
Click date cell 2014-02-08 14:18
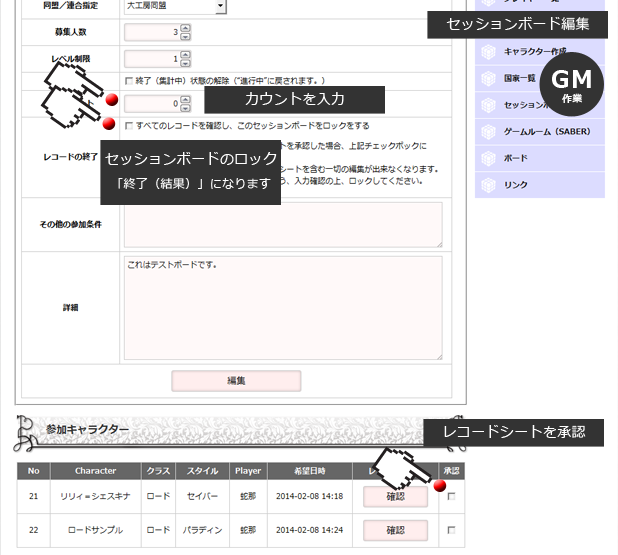tap(309, 496)
